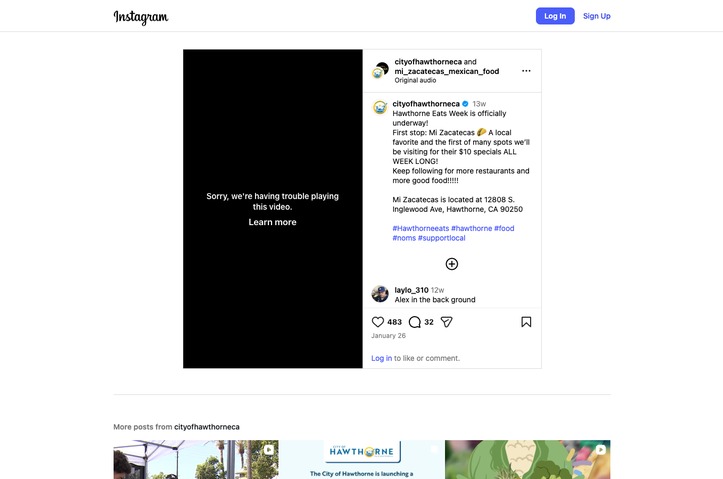This screenshot has height=479, width=723.
Task: Click the January 26 post date
Action: (x=388, y=336)
